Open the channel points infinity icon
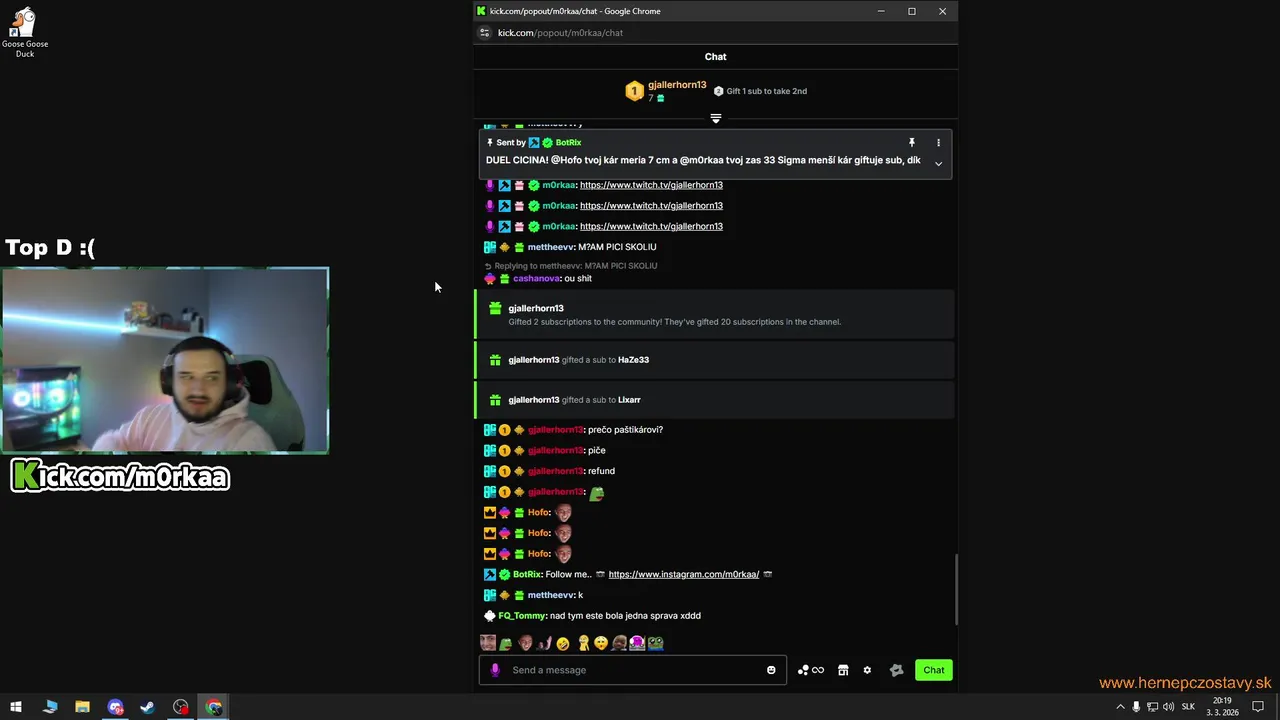The image size is (1280, 720). pos(811,670)
